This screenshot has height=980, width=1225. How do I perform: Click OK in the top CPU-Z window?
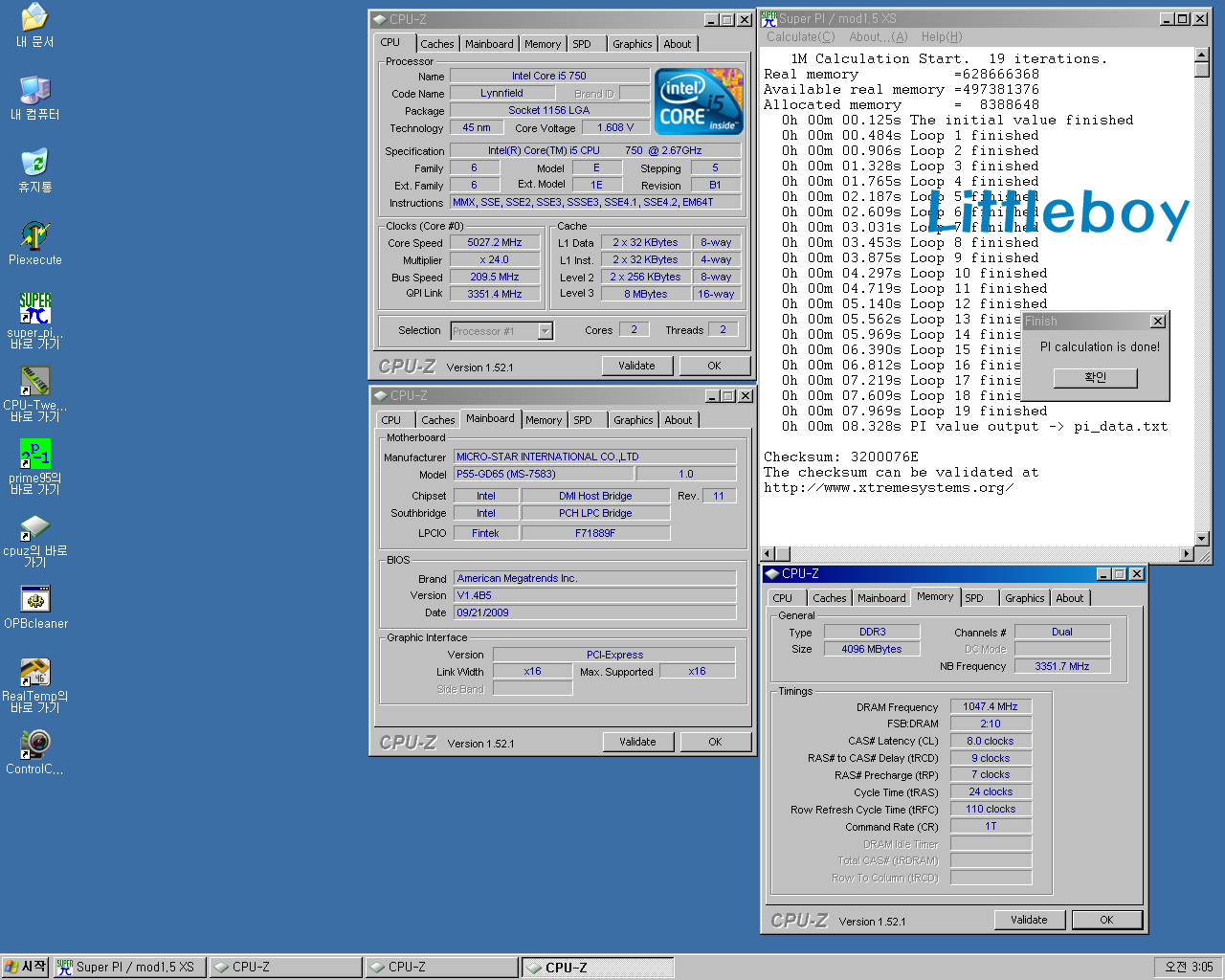point(714,366)
